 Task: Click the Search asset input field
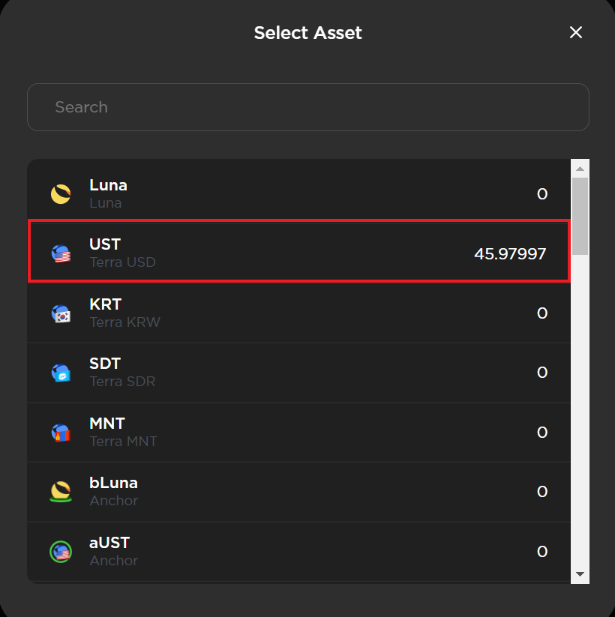[x=308, y=107]
